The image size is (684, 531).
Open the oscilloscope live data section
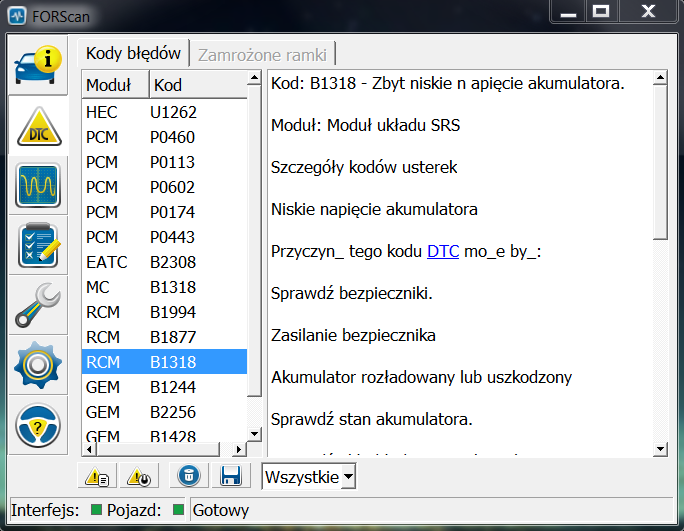(38, 186)
